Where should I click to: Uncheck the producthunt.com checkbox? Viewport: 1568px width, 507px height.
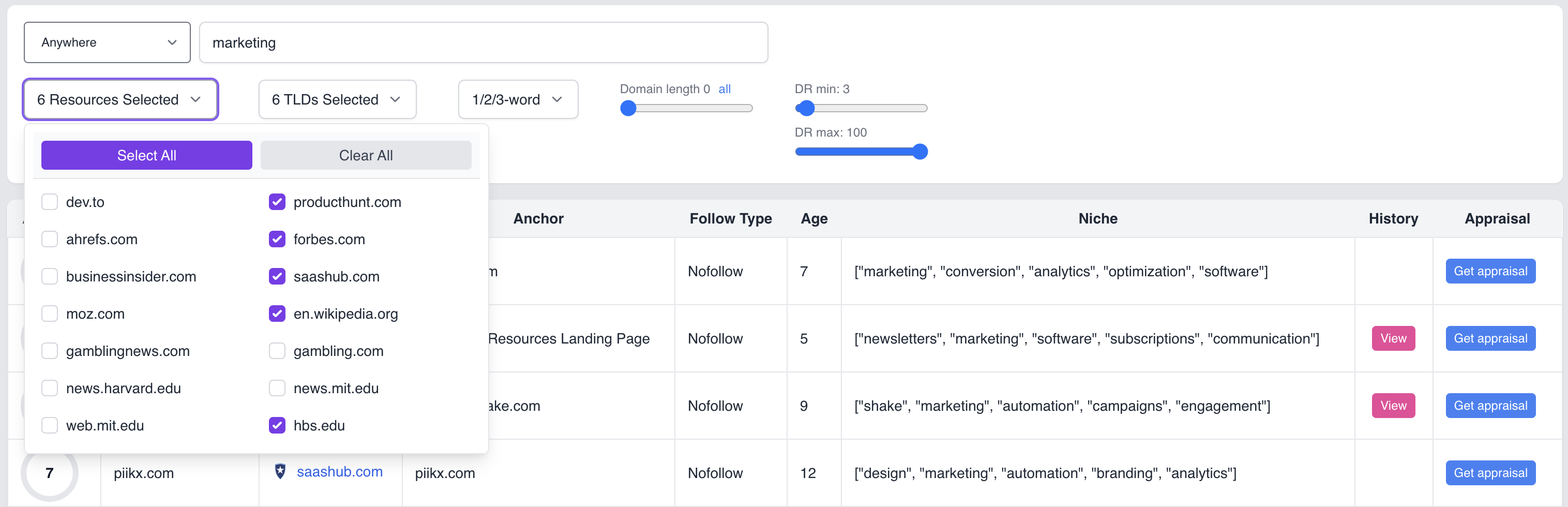(277, 202)
